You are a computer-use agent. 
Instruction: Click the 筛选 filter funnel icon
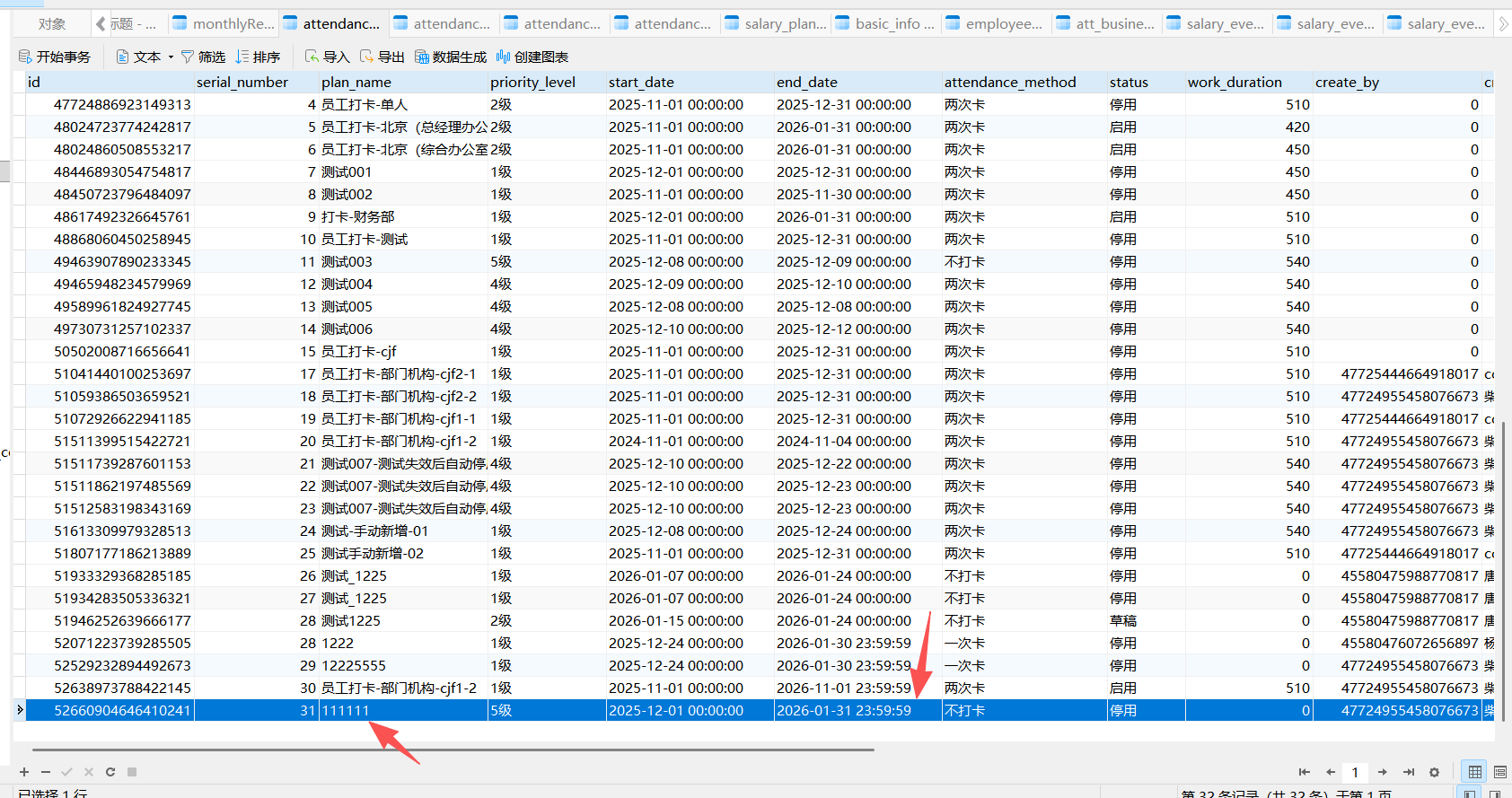coord(188,57)
